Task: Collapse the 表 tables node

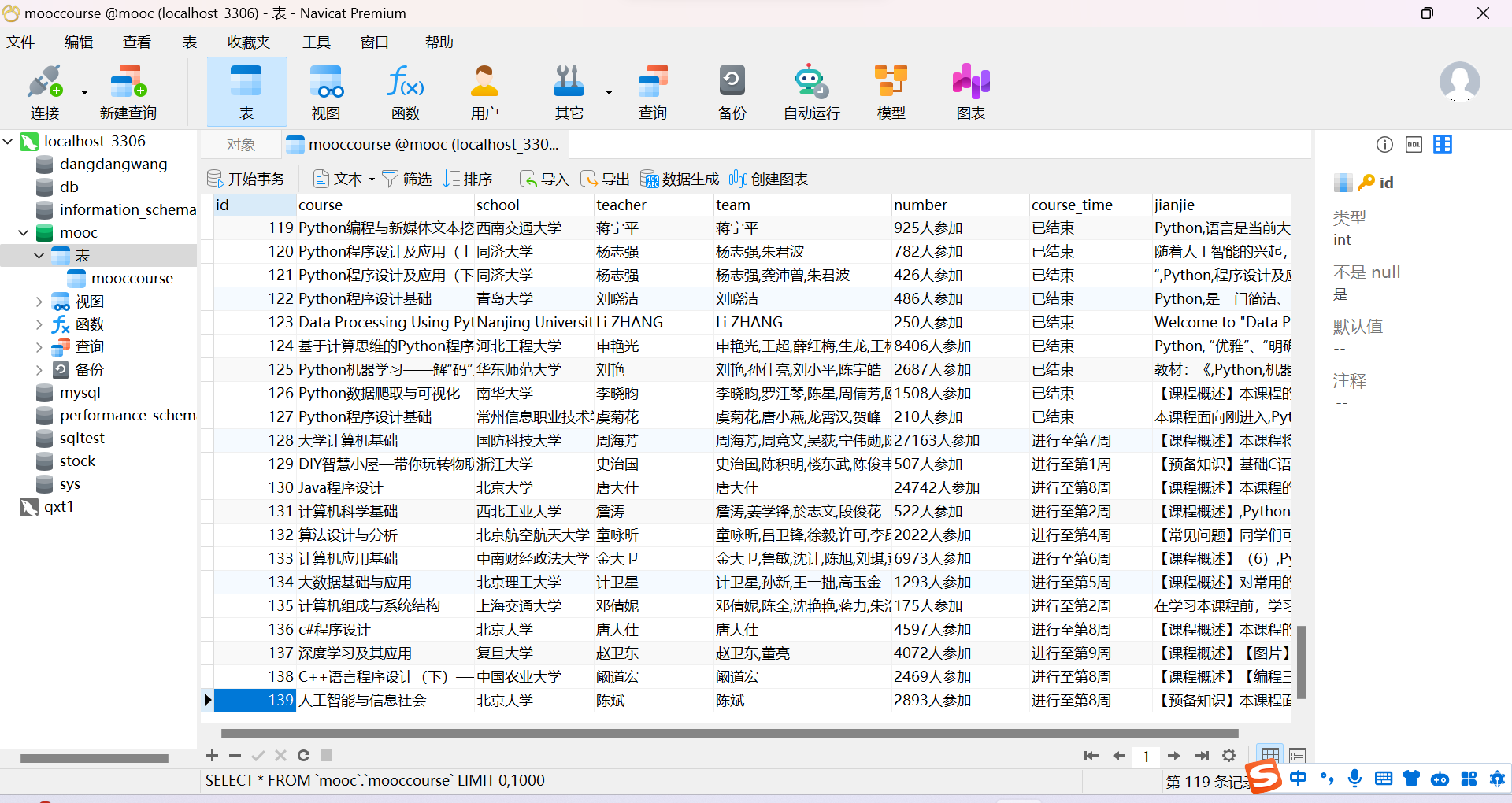Action: (39, 256)
